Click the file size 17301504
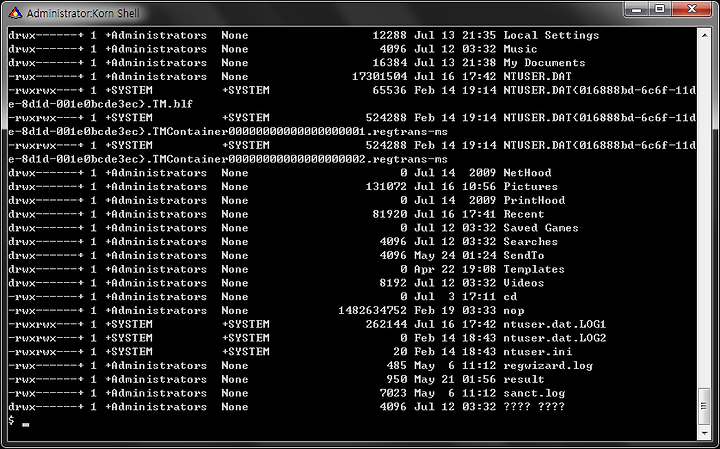Screen dimensions: 720x449 [379, 77]
